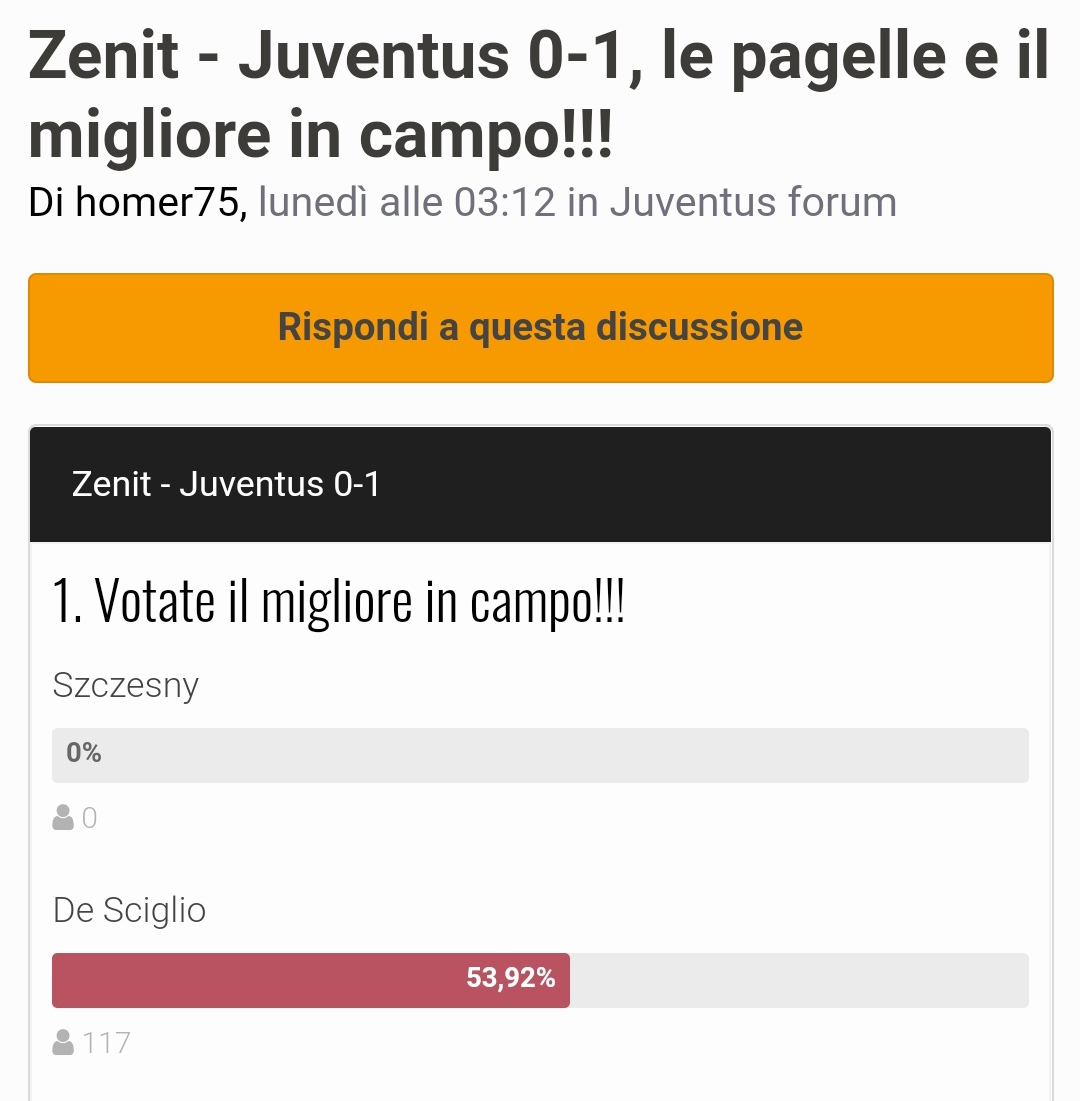1080x1101 pixels.
Task: Click the dark poll header Zenit - Juventus 0-1
Action: click(x=540, y=484)
